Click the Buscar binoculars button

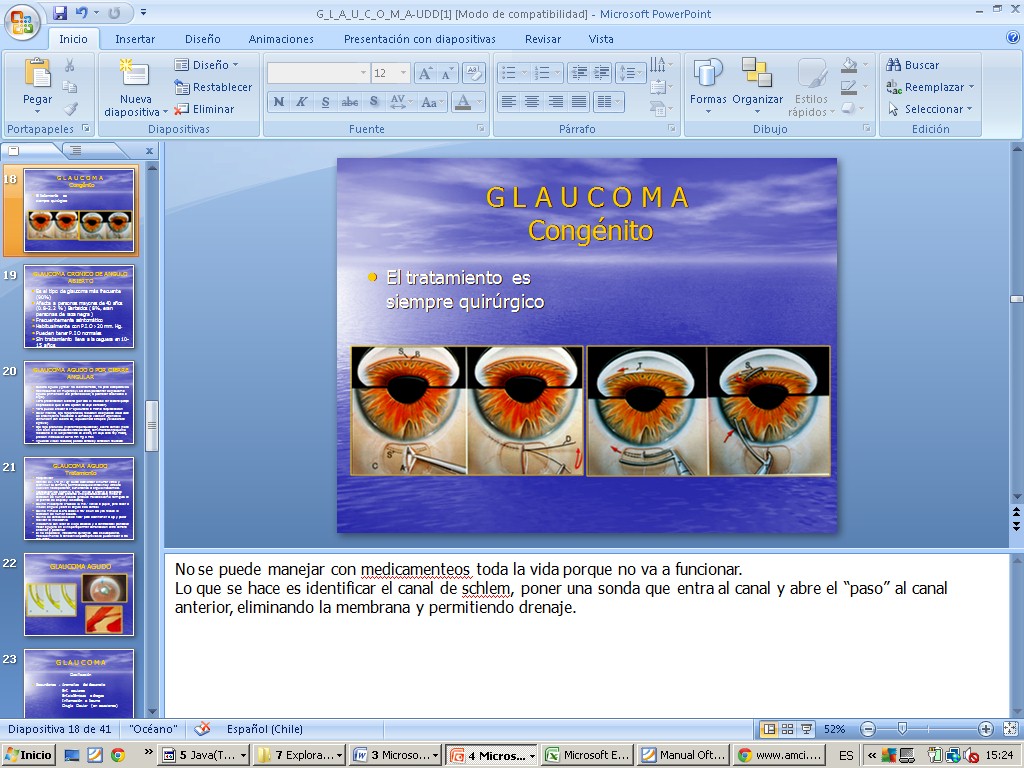(x=912, y=65)
